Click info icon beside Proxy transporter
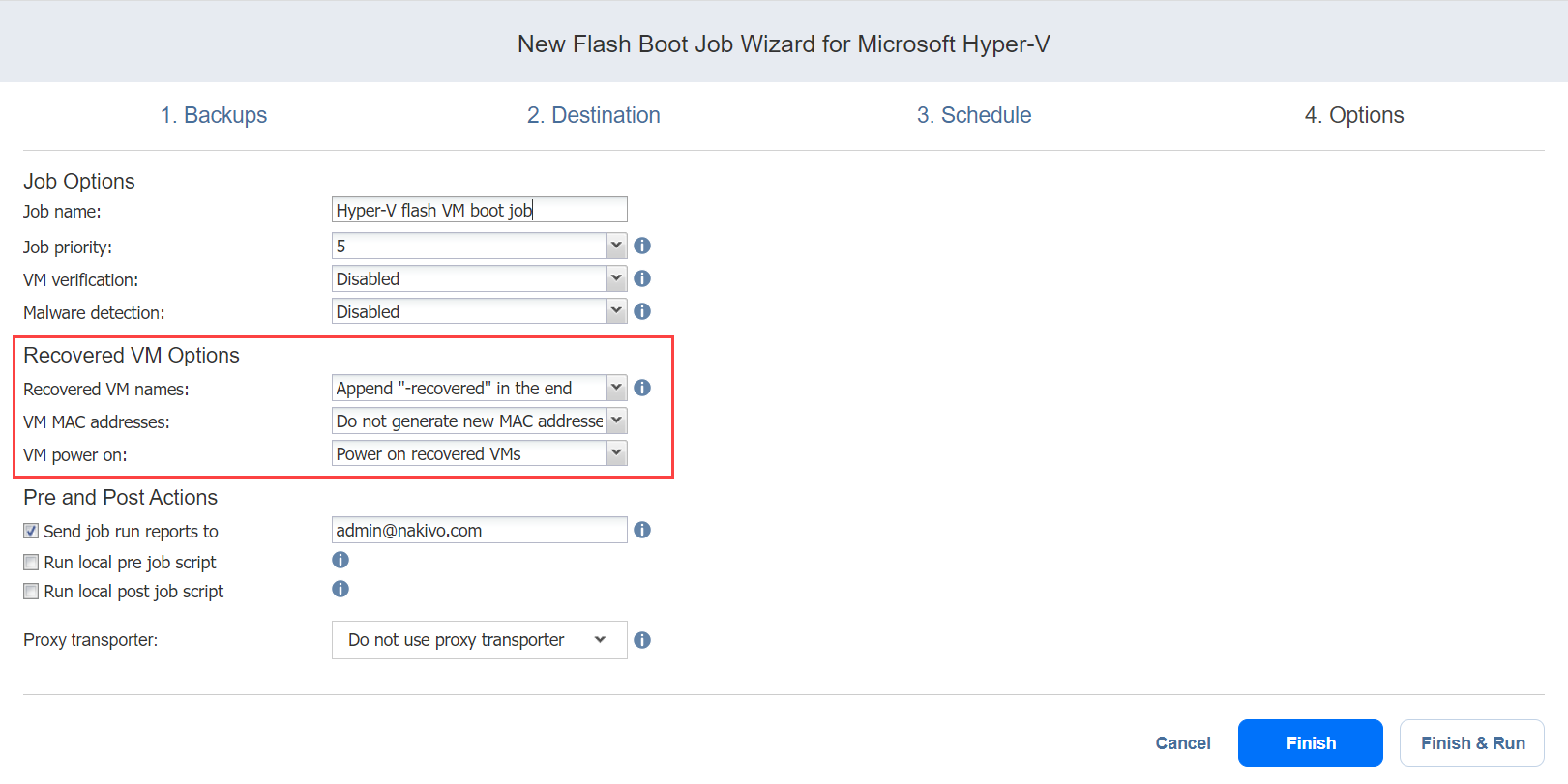Image resolution: width=1568 pixels, height=784 pixels. 642,641
